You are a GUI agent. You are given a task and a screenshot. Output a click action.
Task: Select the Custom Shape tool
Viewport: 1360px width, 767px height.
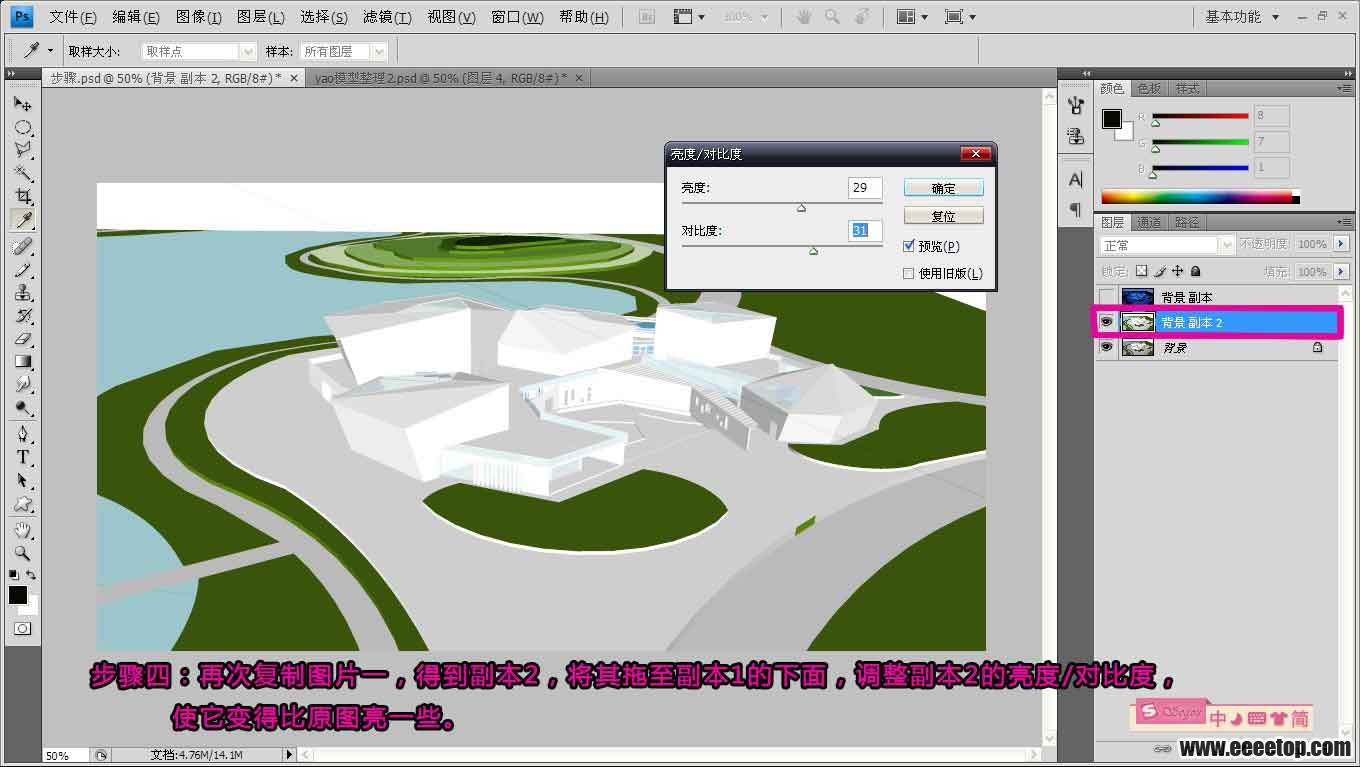click(22, 504)
